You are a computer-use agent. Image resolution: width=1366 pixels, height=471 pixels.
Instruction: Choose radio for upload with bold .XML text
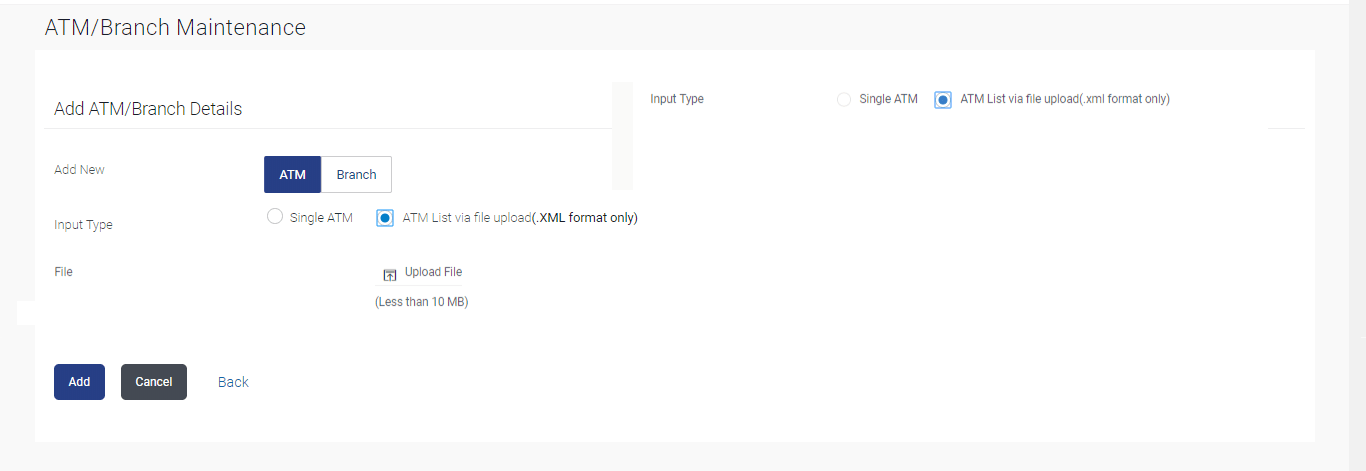(x=385, y=218)
